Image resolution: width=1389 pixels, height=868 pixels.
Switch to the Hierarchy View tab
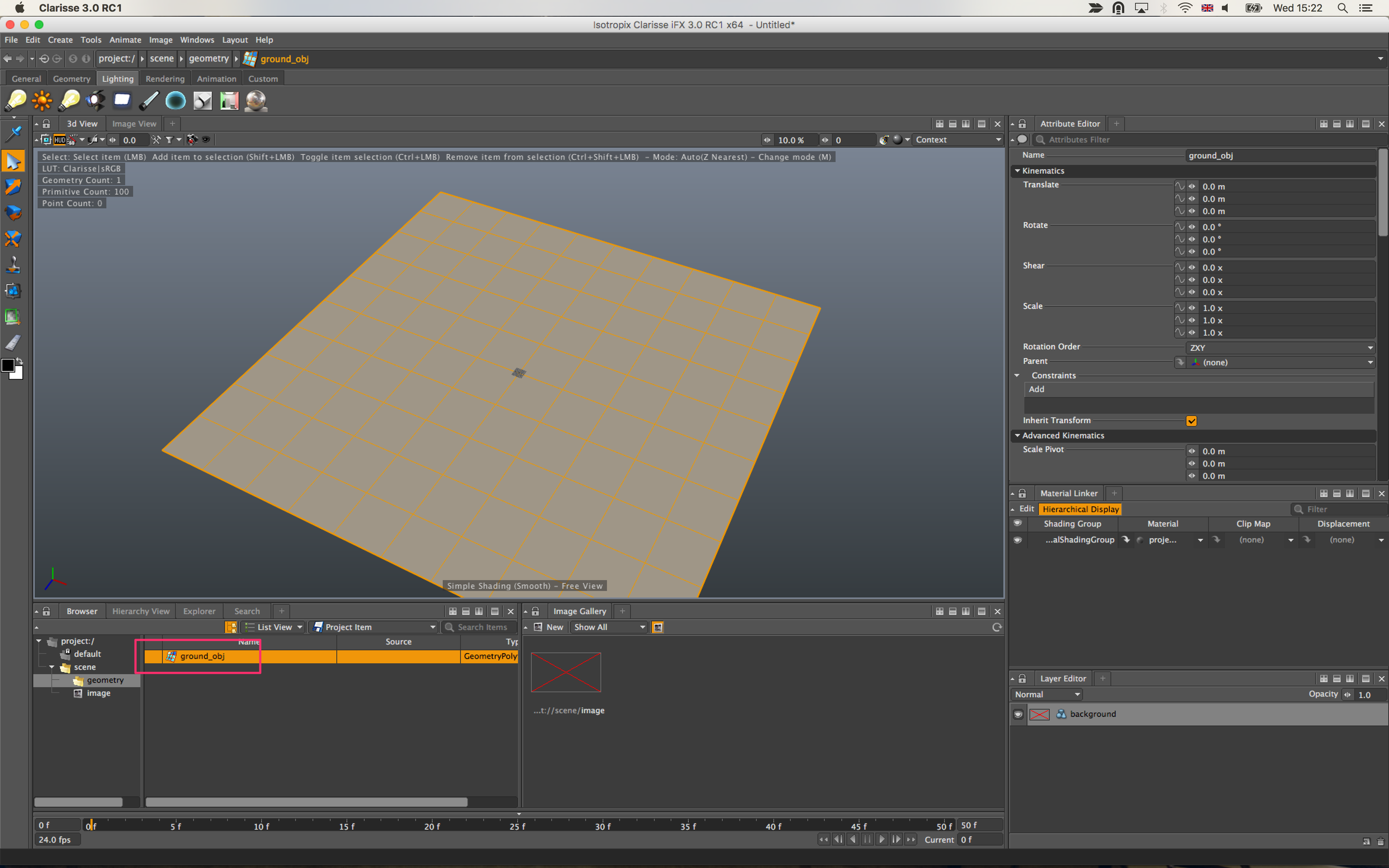pos(141,611)
